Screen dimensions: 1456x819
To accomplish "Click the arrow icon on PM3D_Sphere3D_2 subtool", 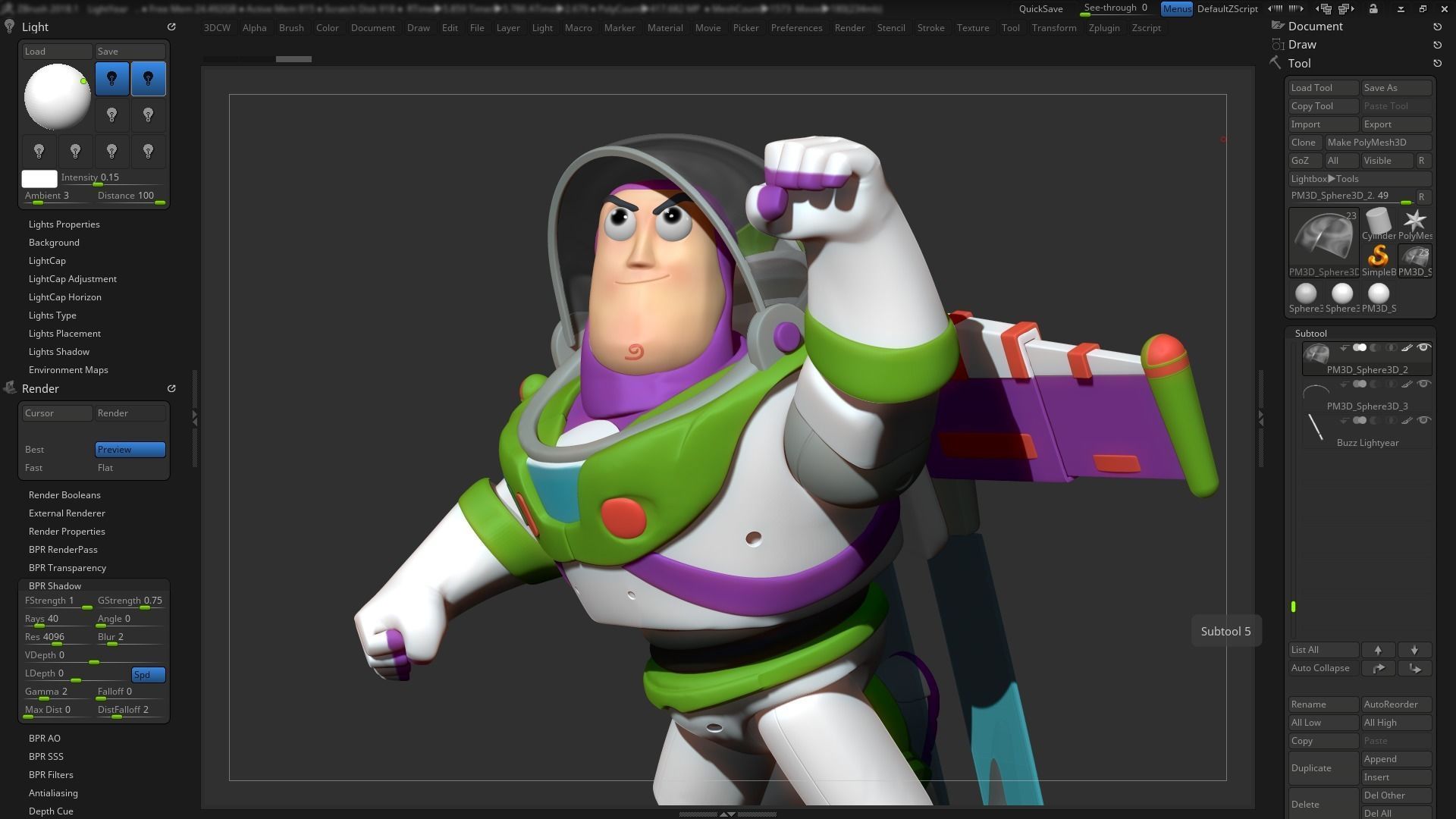I will [x=1344, y=348].
